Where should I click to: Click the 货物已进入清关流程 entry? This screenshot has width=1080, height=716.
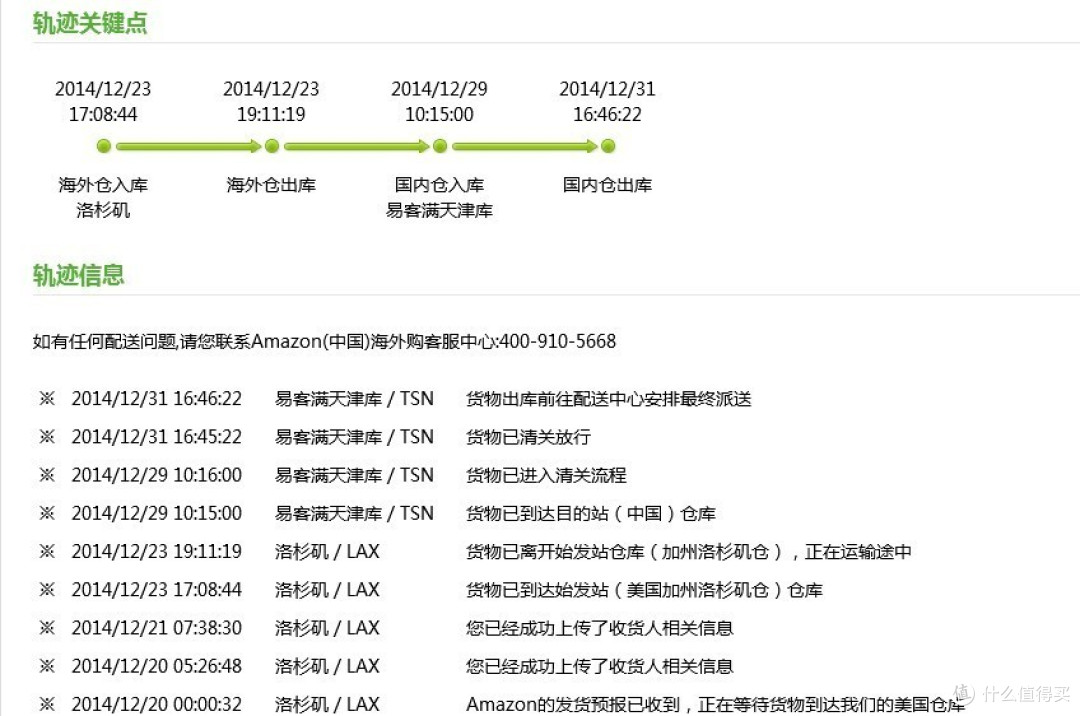[546, 475]
